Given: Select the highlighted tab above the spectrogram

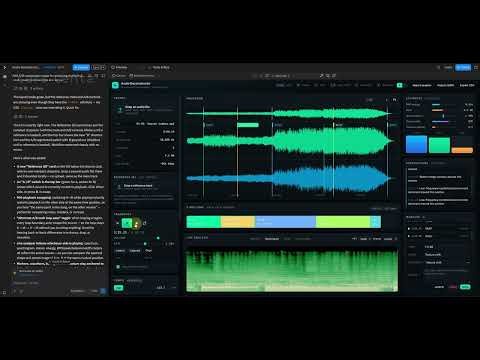Looking at the screenshot, I should pyautogui.click(x=272, y=239).
